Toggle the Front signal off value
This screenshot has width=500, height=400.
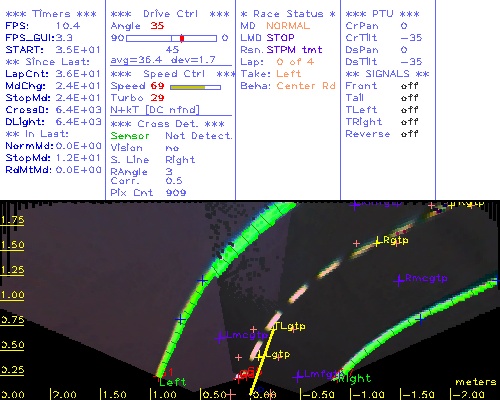(x=409, y=86)
